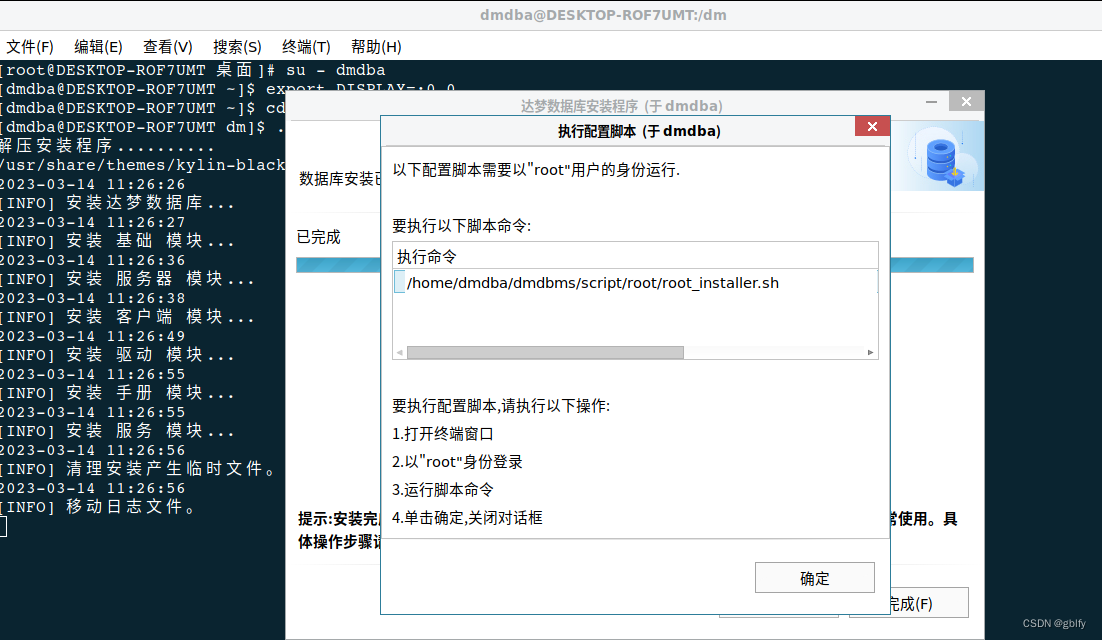Click the right scroll arrow of command list
This screenshot has height=640, width=1102.
click(x=871, y=352)
